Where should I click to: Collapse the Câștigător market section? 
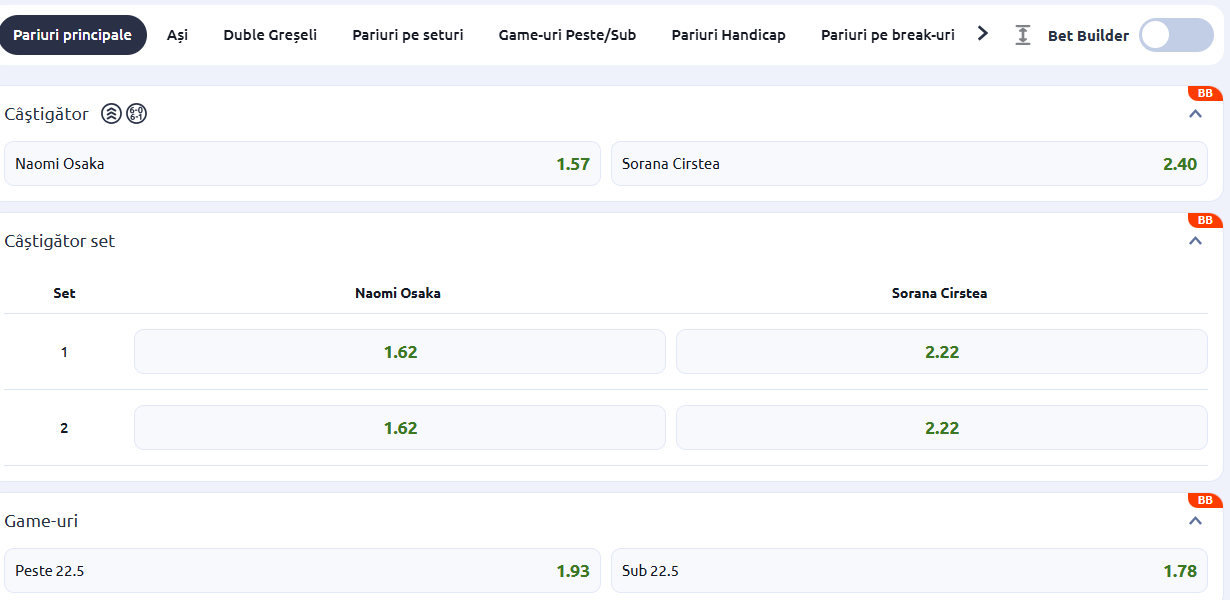coord(1195,114)
